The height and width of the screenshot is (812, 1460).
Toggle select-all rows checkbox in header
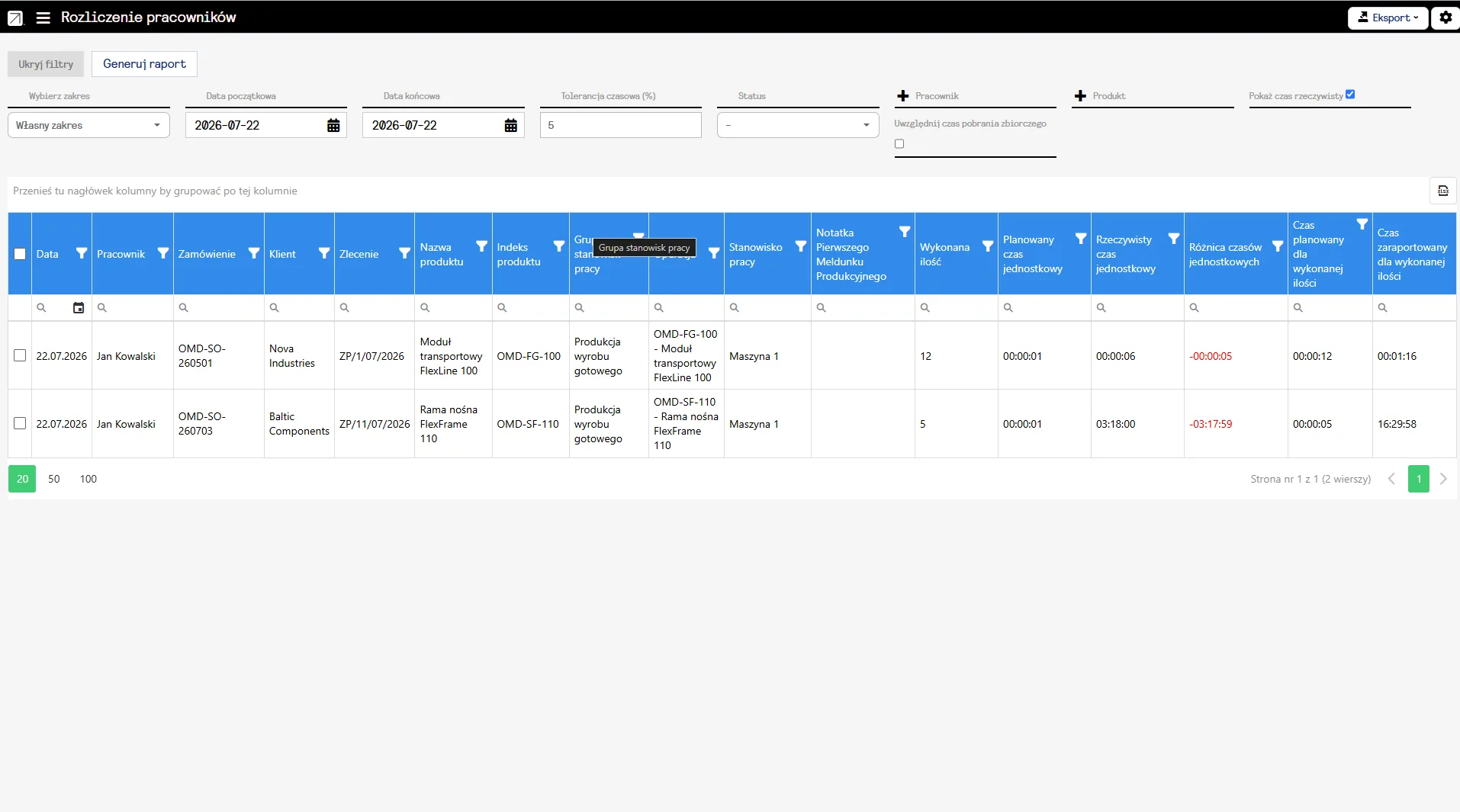pyautogui.click(x=20, y=254)
